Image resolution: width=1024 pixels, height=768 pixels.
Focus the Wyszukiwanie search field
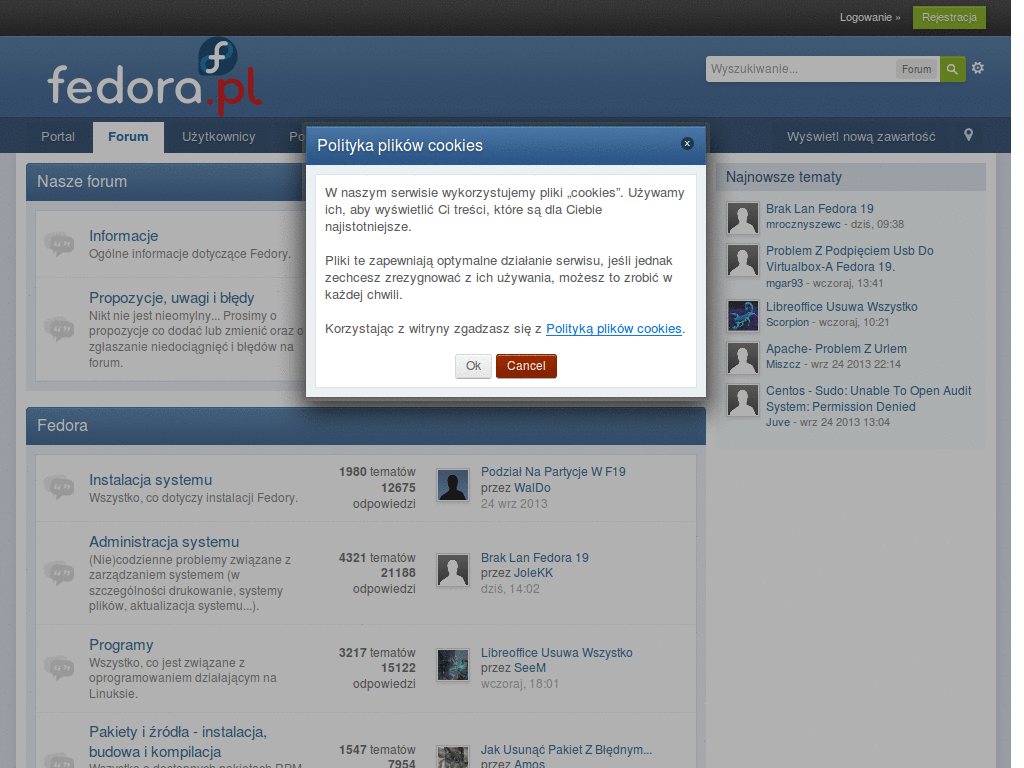[x=800, y=69]
